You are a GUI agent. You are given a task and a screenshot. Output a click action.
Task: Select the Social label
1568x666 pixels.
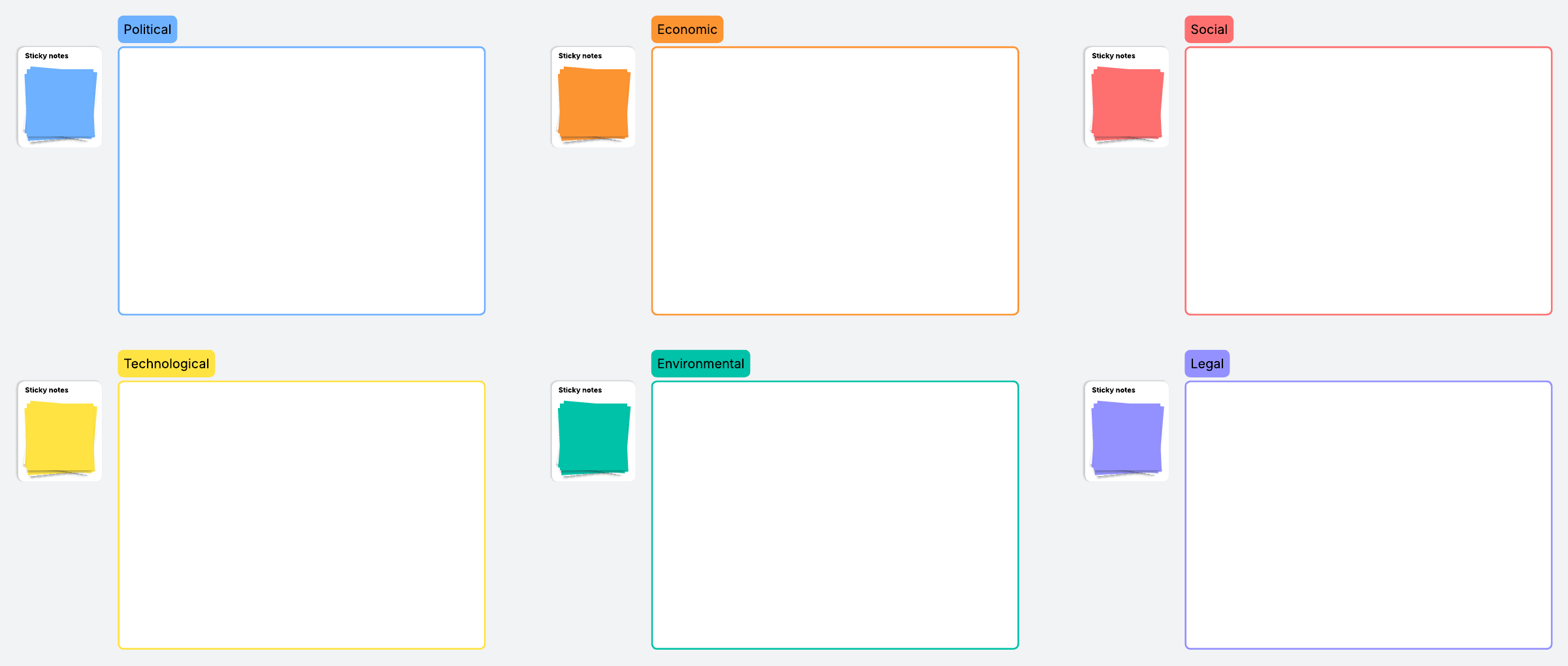[x=1209, y=29]
